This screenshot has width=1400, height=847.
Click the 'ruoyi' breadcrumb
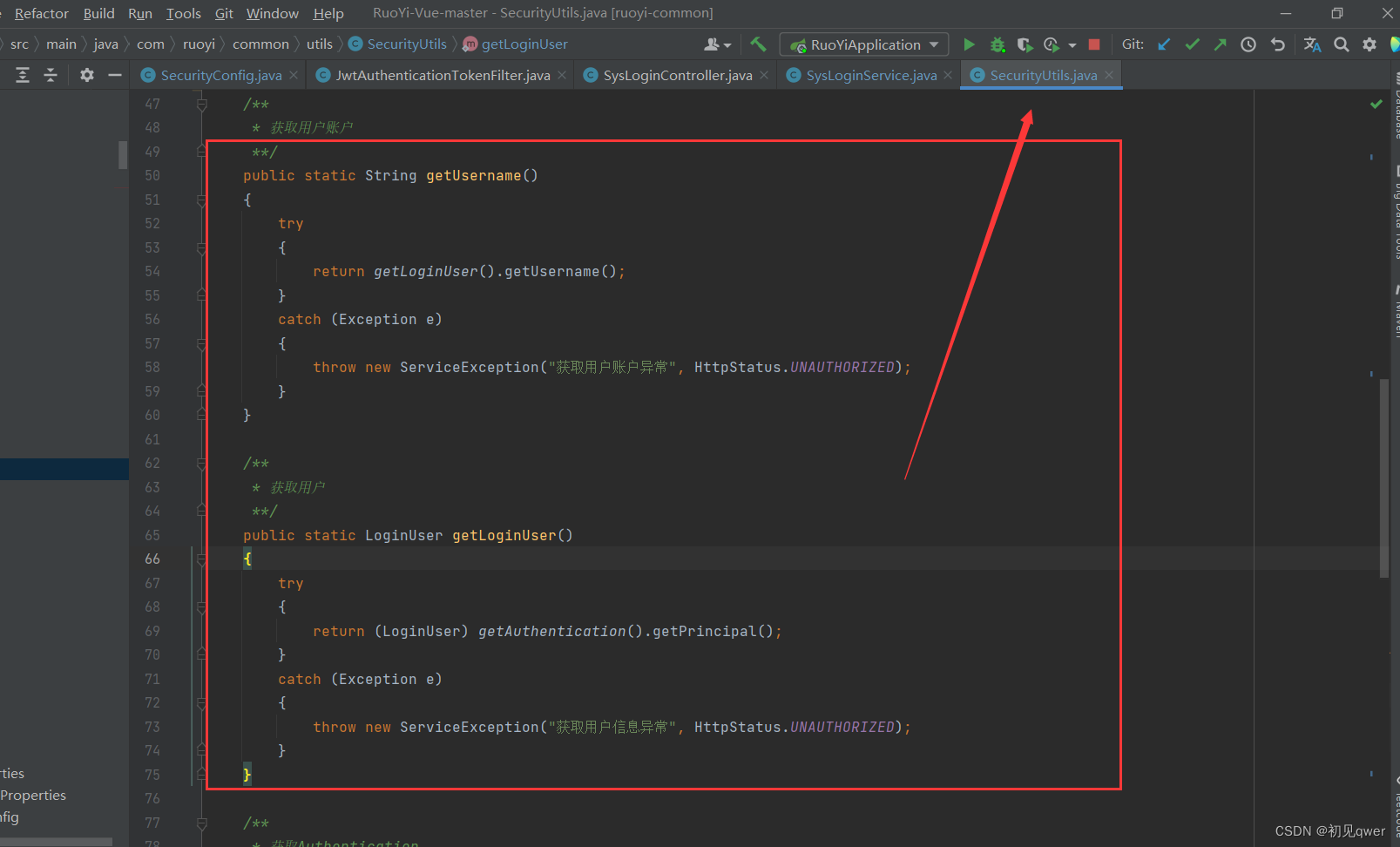(199, 44)
